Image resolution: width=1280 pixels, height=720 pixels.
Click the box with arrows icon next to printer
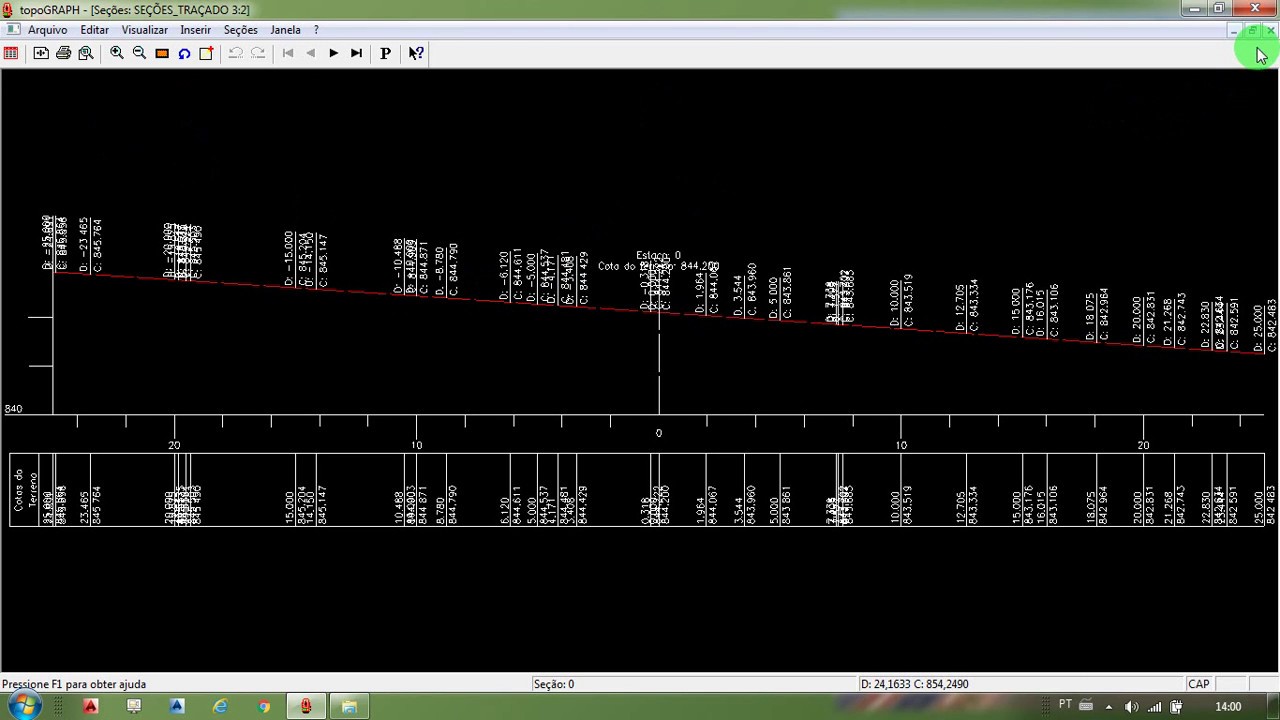coord(41,53)
